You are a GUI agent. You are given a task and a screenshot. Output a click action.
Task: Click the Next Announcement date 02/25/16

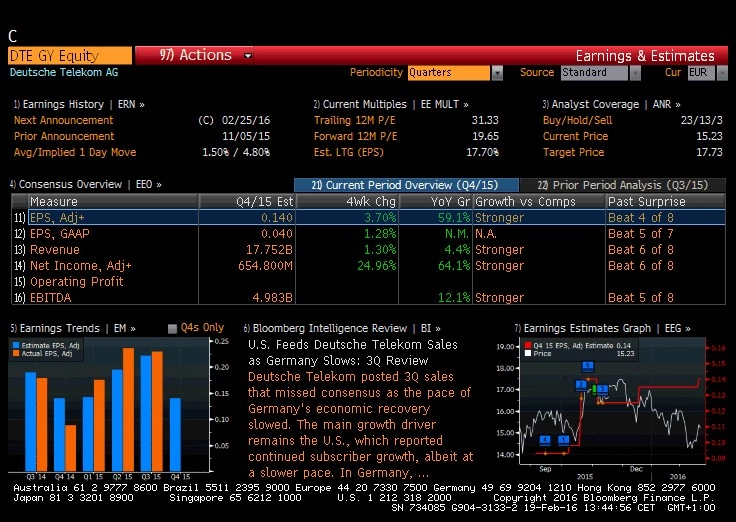coord(246,120)
